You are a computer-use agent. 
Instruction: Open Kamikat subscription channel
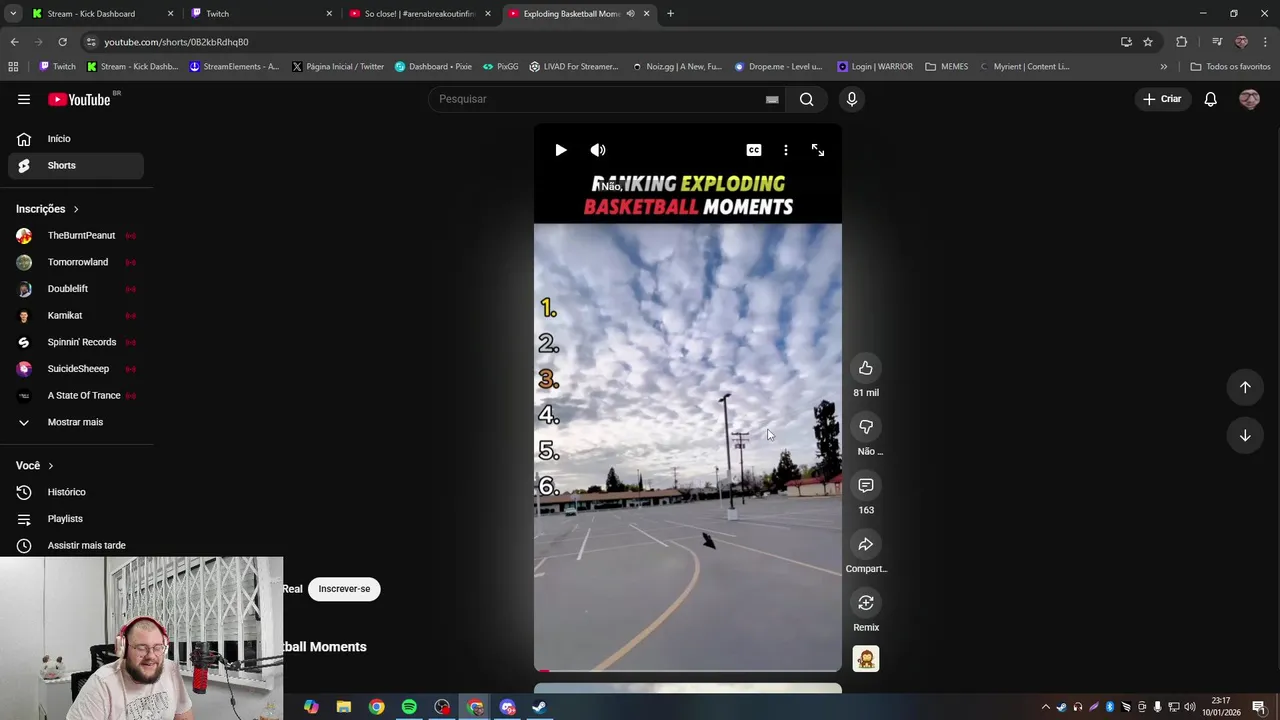coord(76,315)
